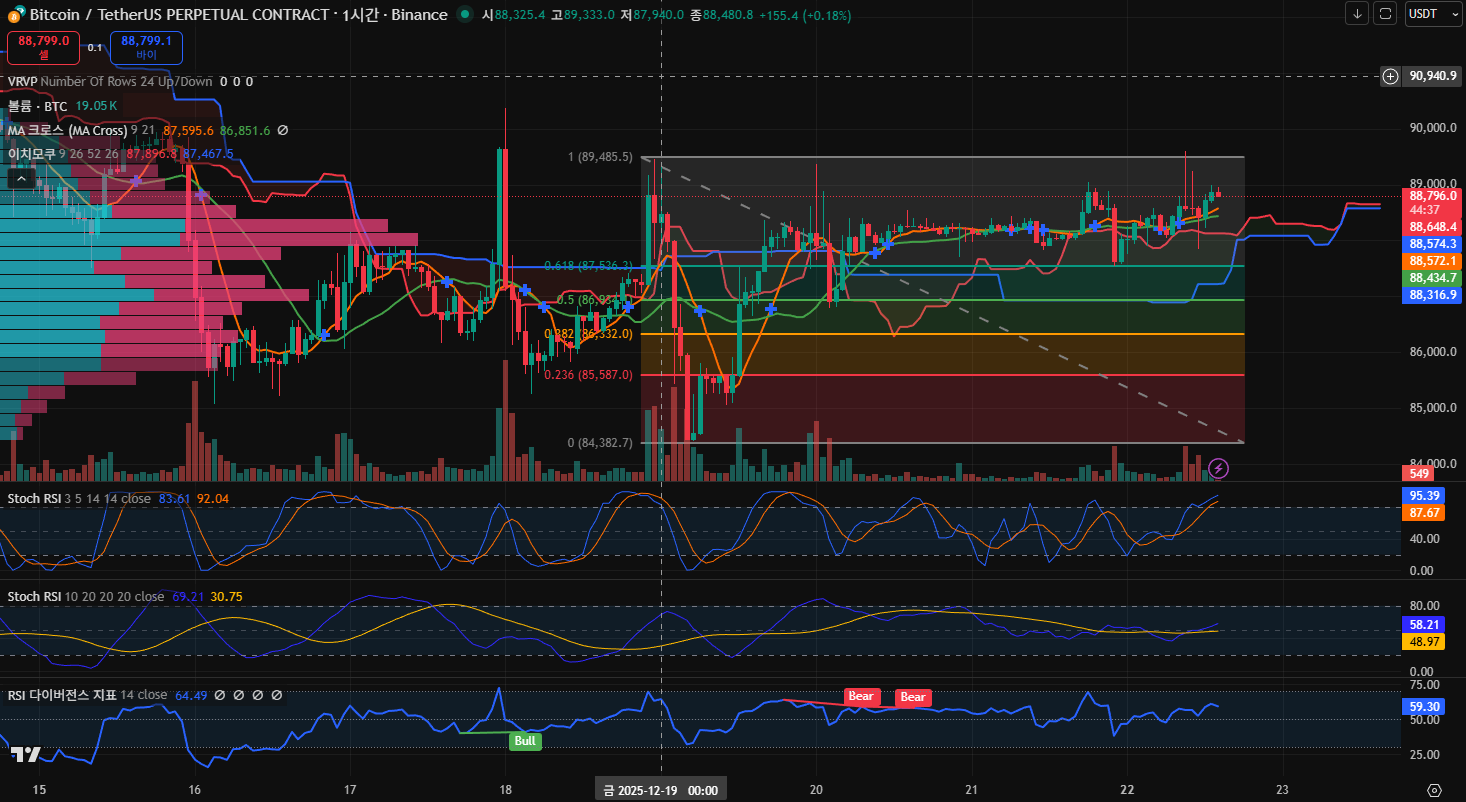Click the green Bull divergence label

(x=524, y=741)
